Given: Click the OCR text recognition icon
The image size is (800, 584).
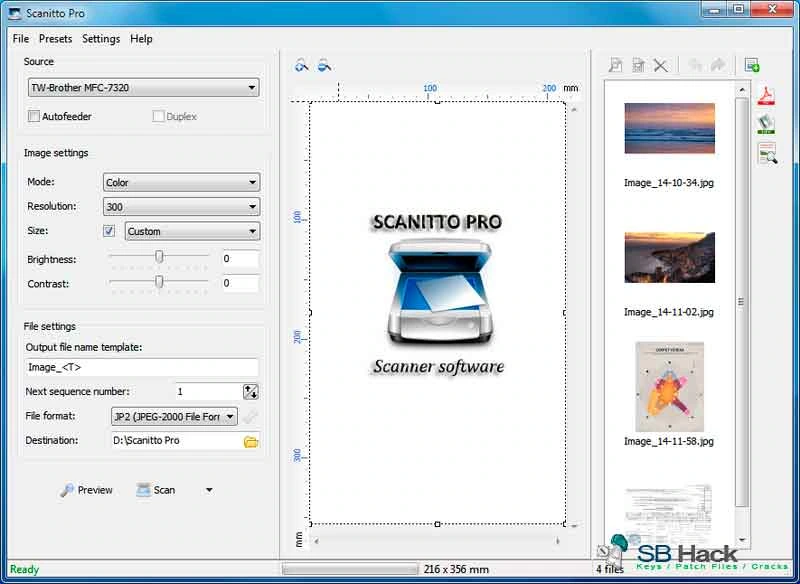Looking at the screenshot, I should [767, 154].
